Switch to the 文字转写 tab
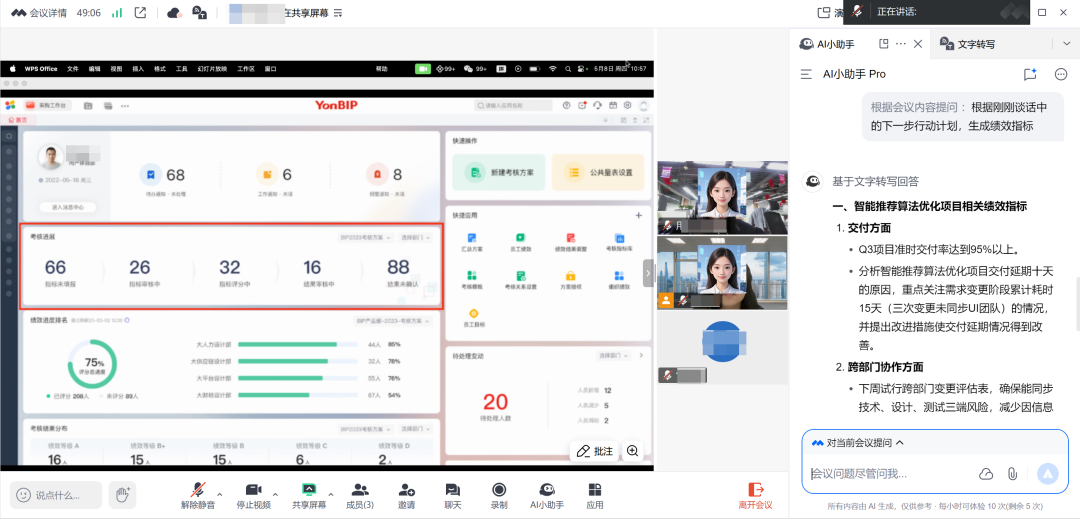Image resolution: width=1080 pixels, height=519 pixels. coord(975,44)
